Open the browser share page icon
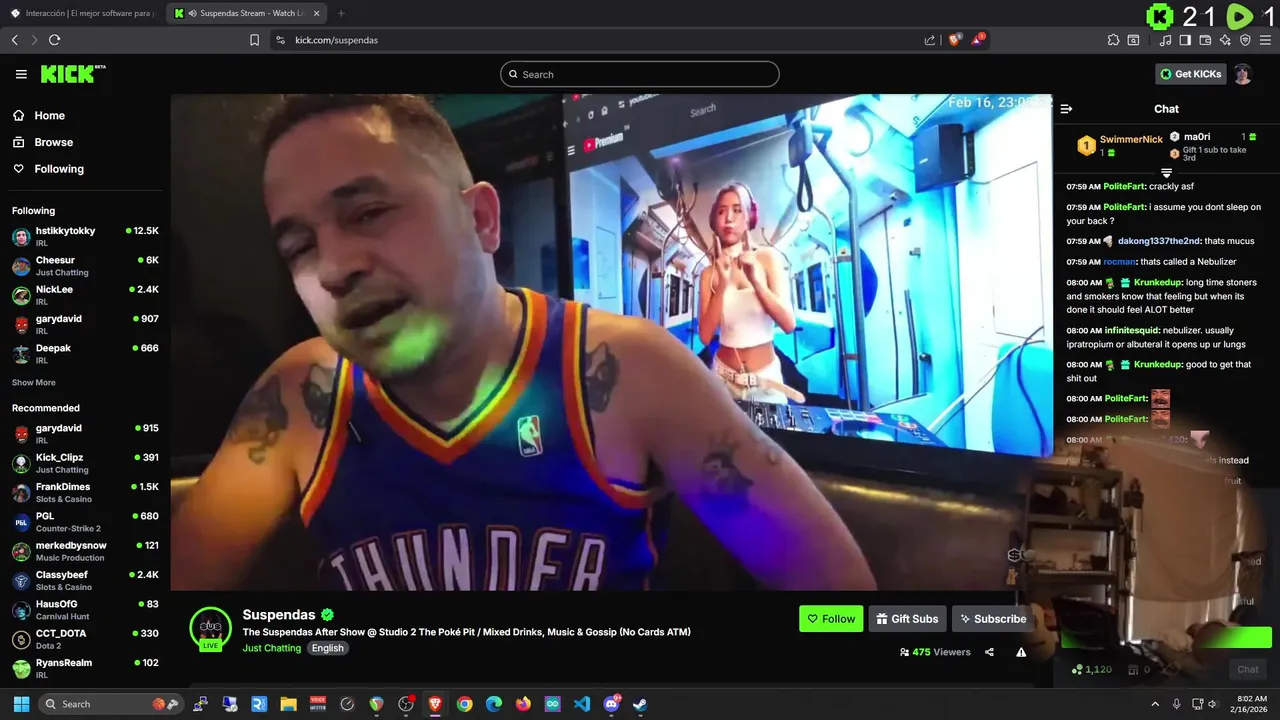 click(930, 40)
